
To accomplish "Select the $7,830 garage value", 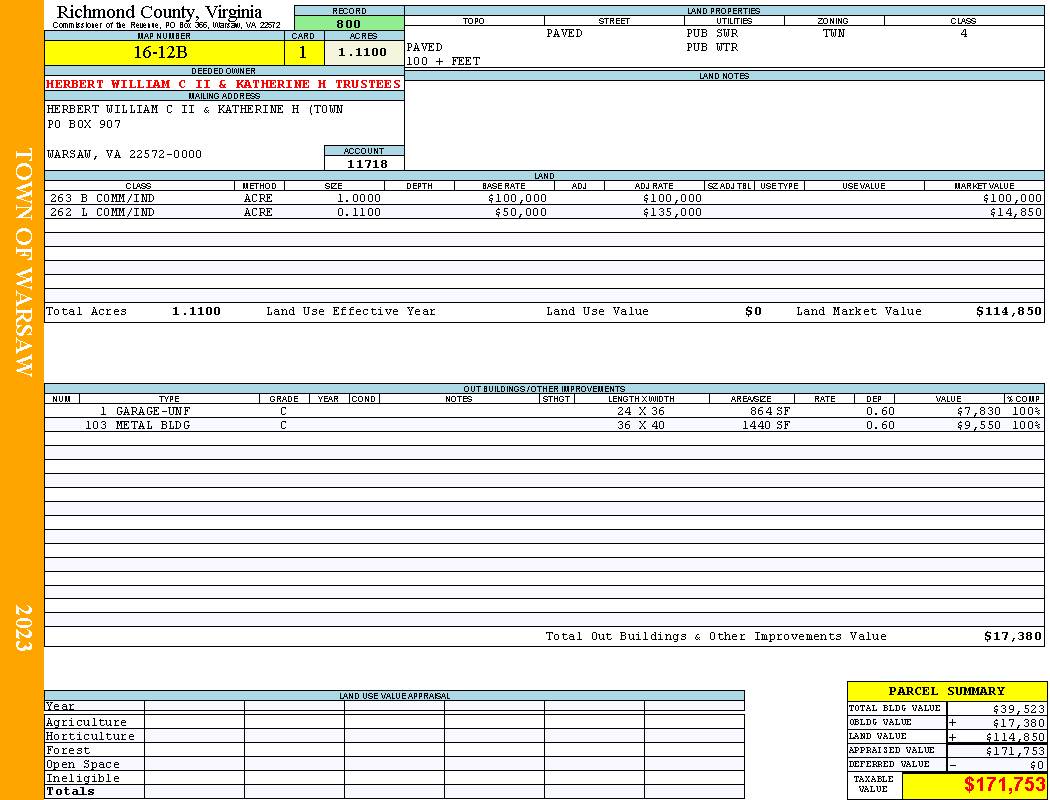I will pos(978,411).
